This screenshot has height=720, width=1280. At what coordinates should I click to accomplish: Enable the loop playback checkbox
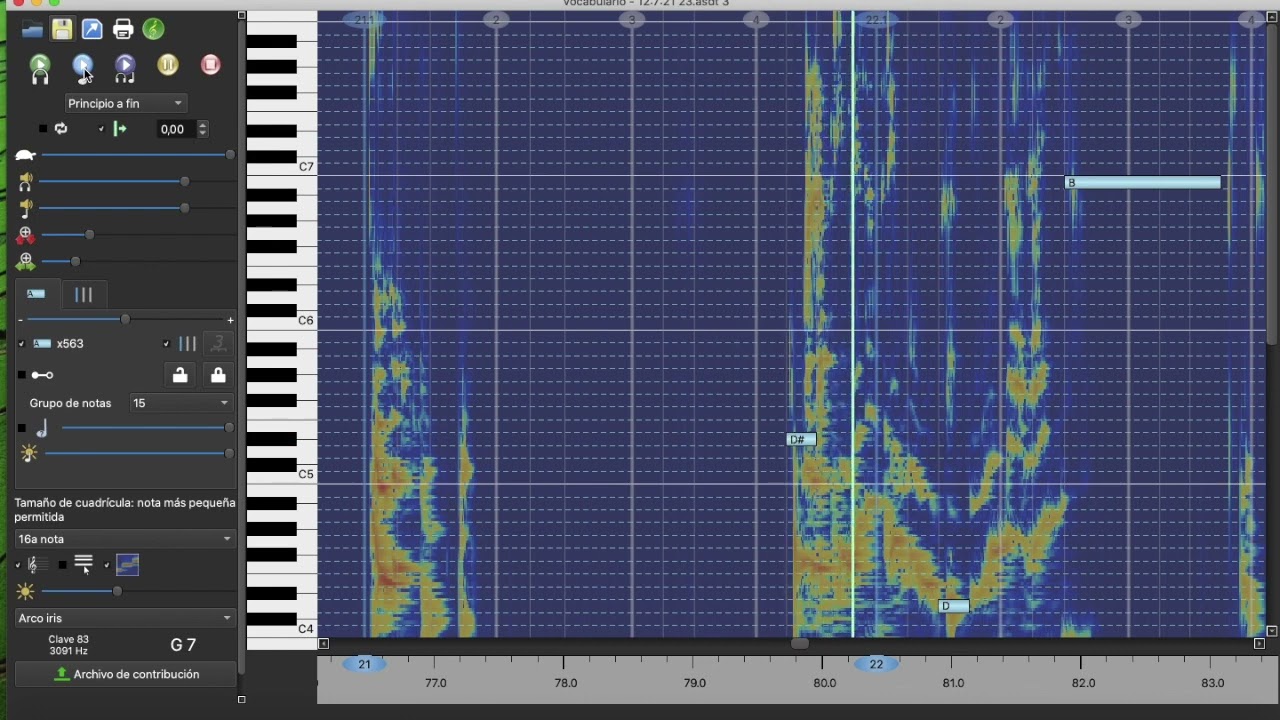point(43,129)
